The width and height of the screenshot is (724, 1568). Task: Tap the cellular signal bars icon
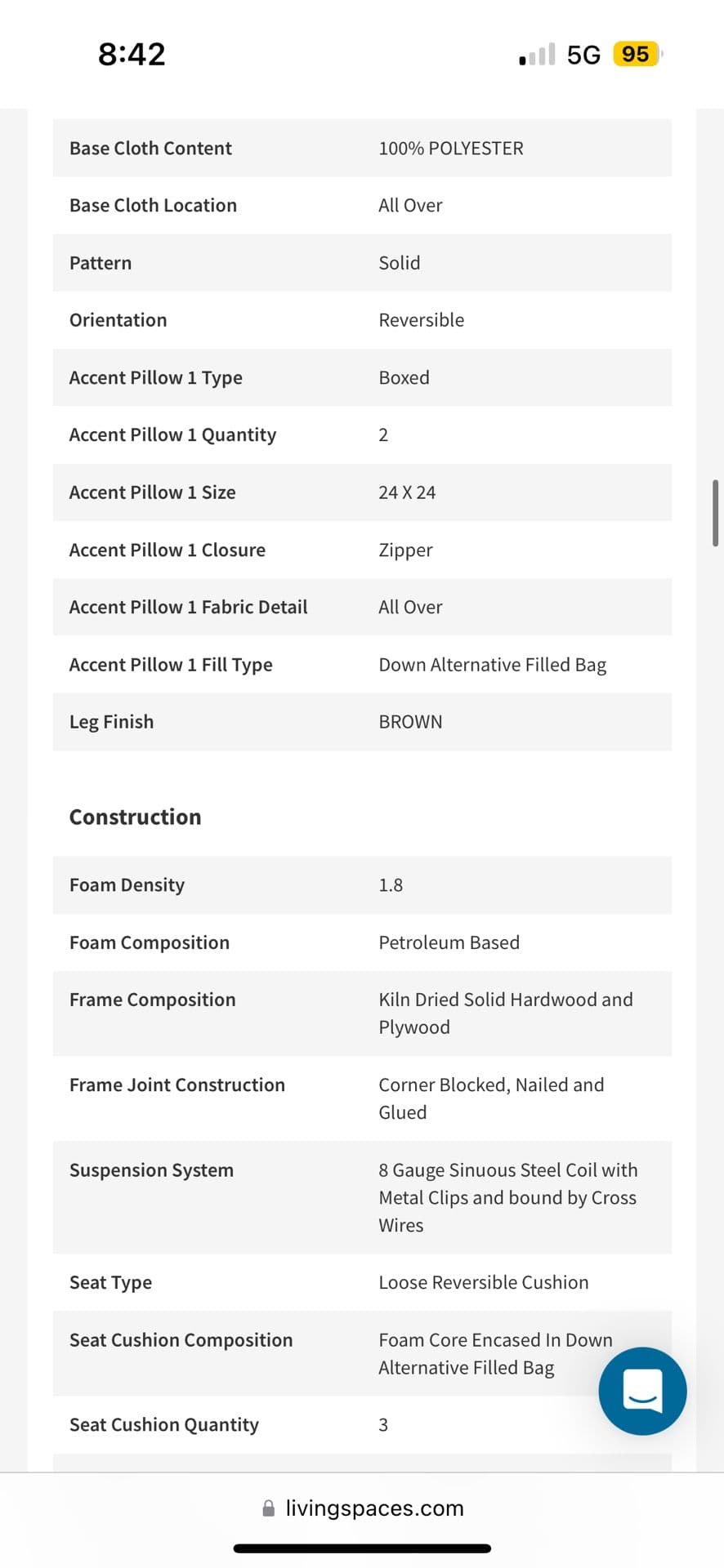point(537,55)
